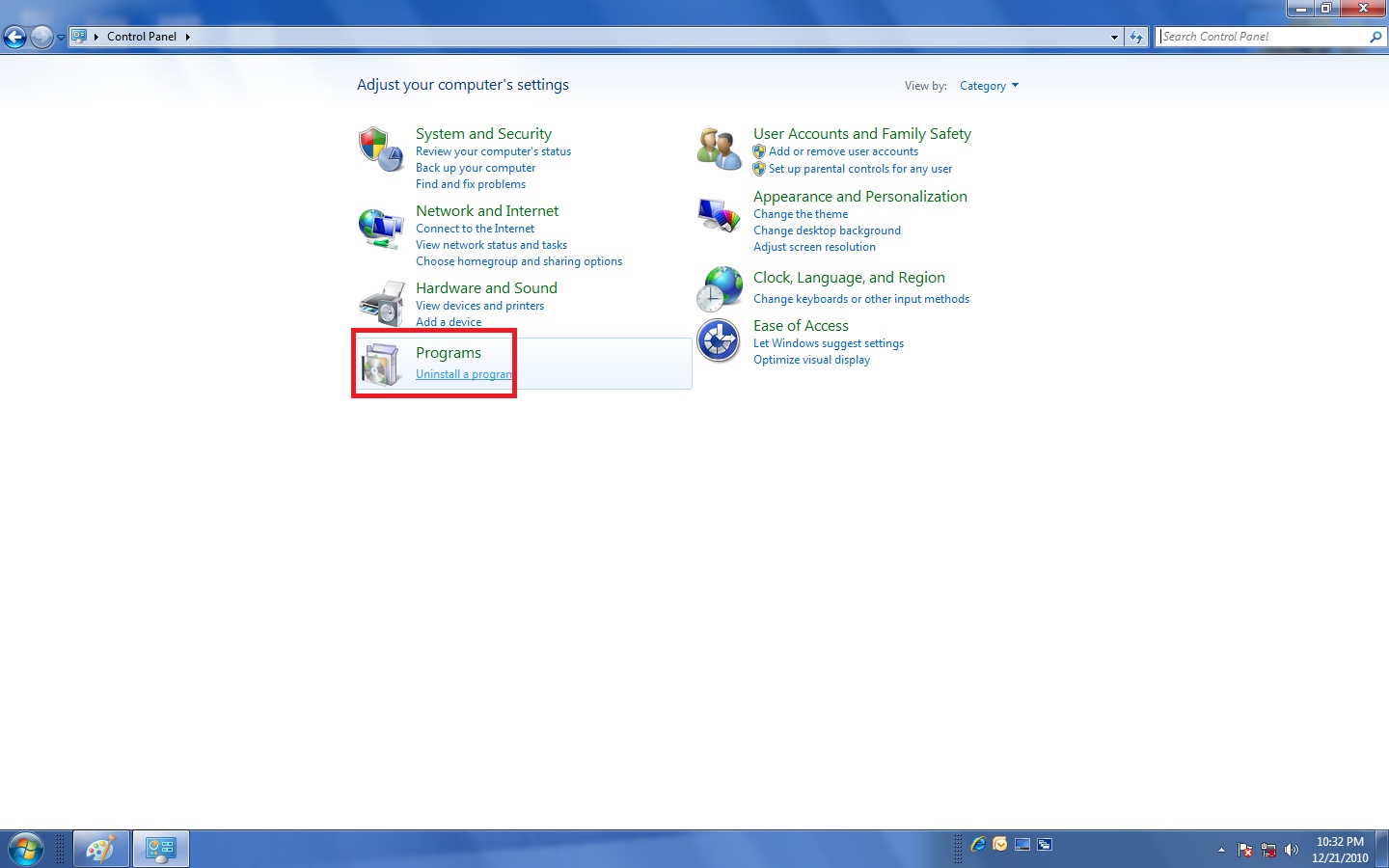
Task: Open recent pages dropdown next to Forward
Action: click(61, 37)
